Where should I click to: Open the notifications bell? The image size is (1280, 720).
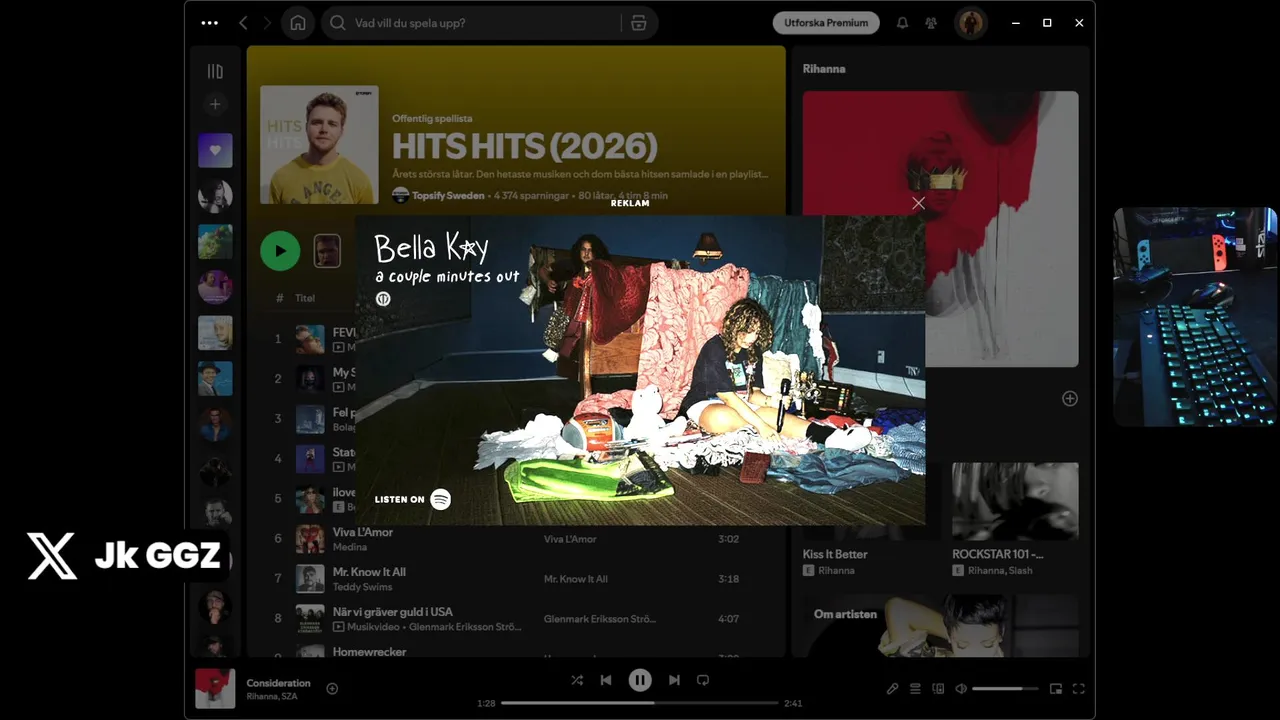(902, 23)
